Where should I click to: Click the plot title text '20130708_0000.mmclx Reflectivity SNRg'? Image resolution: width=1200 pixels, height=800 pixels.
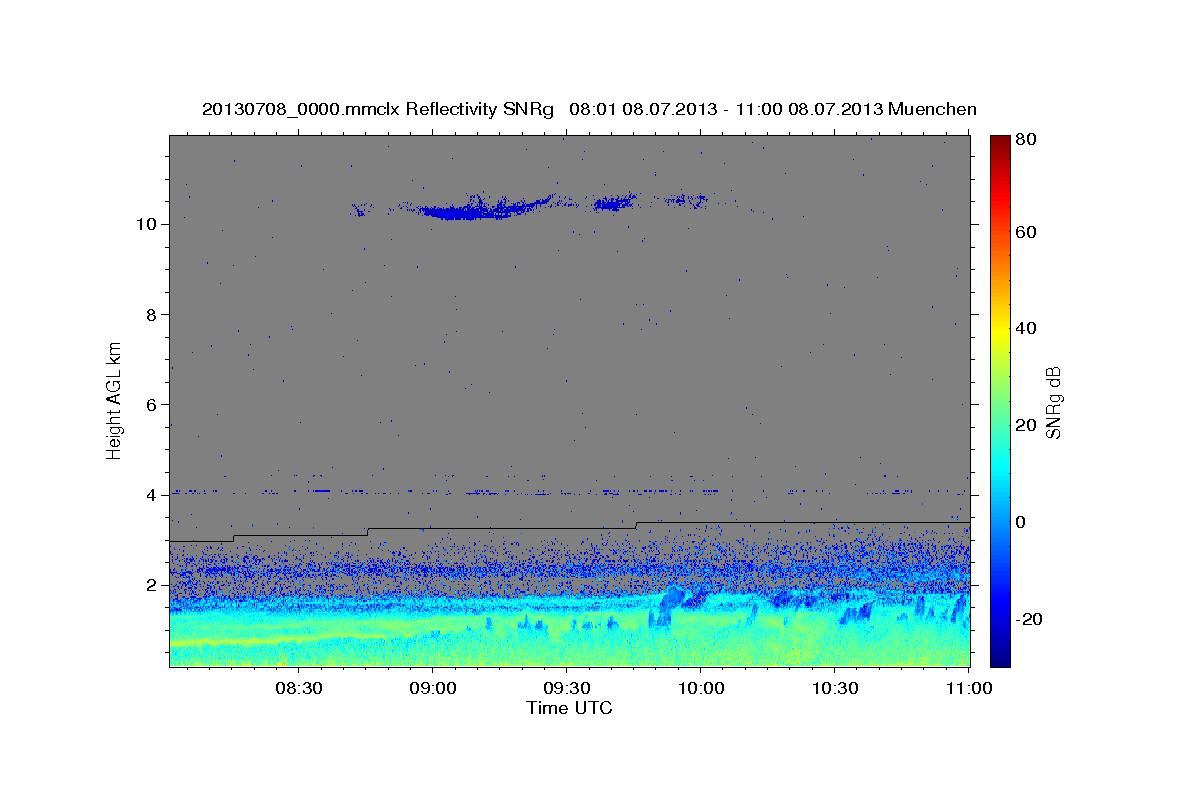[x=378, y=109]
